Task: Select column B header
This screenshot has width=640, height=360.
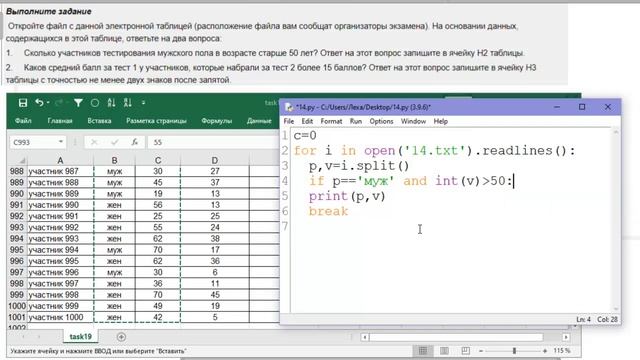Action: click(114, 160)
